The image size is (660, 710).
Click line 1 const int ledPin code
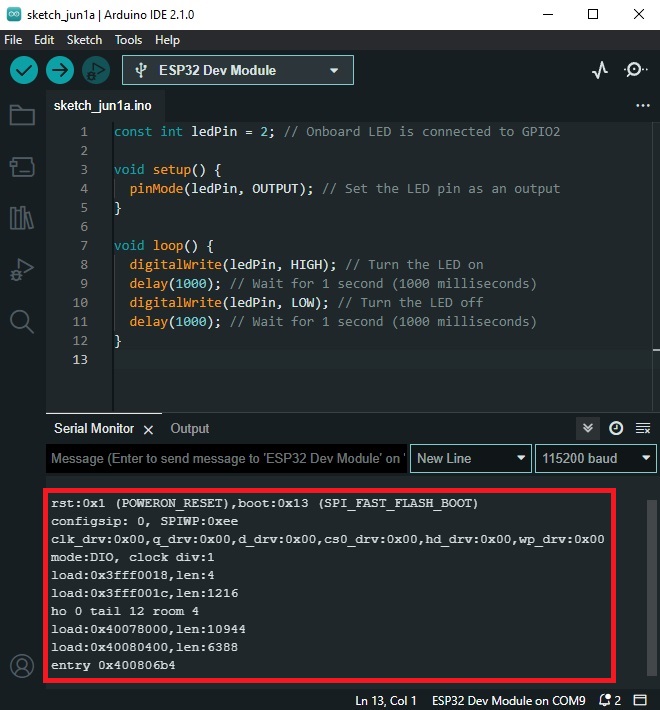coord(337,132)
